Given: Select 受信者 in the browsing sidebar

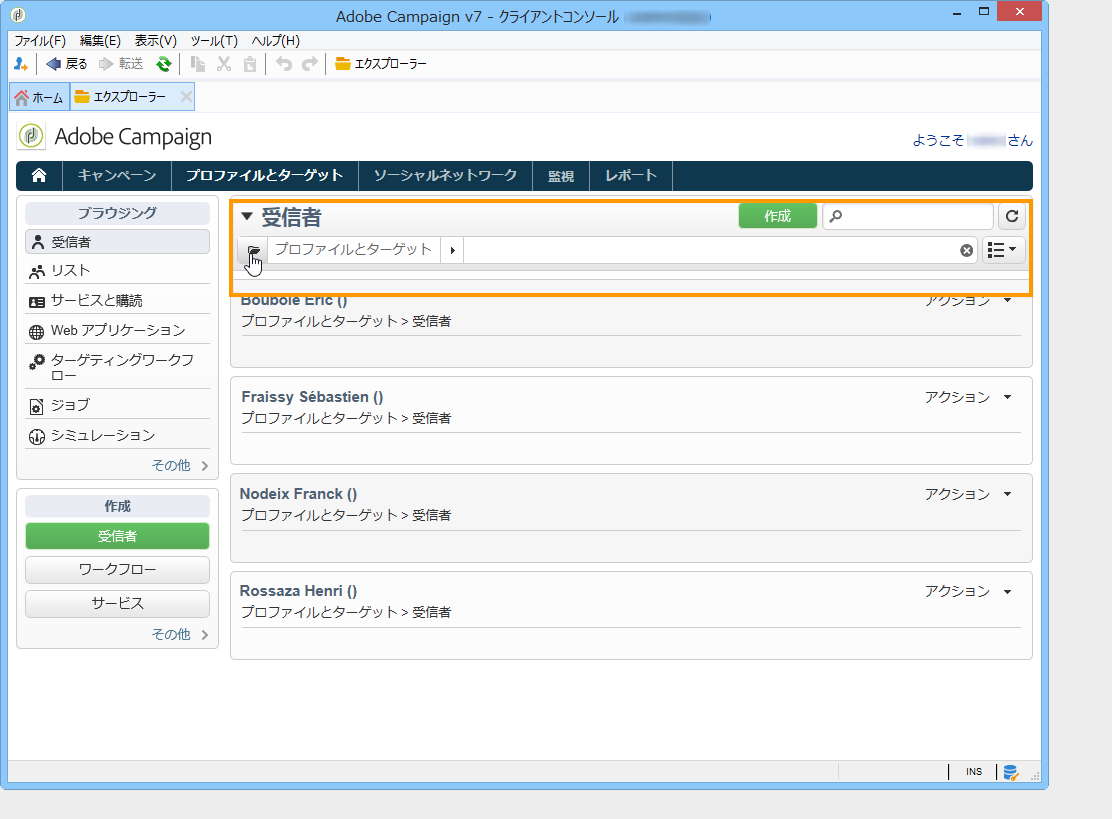Looking at the screenshot, I should pyautogui.click(x=117, y=242).
